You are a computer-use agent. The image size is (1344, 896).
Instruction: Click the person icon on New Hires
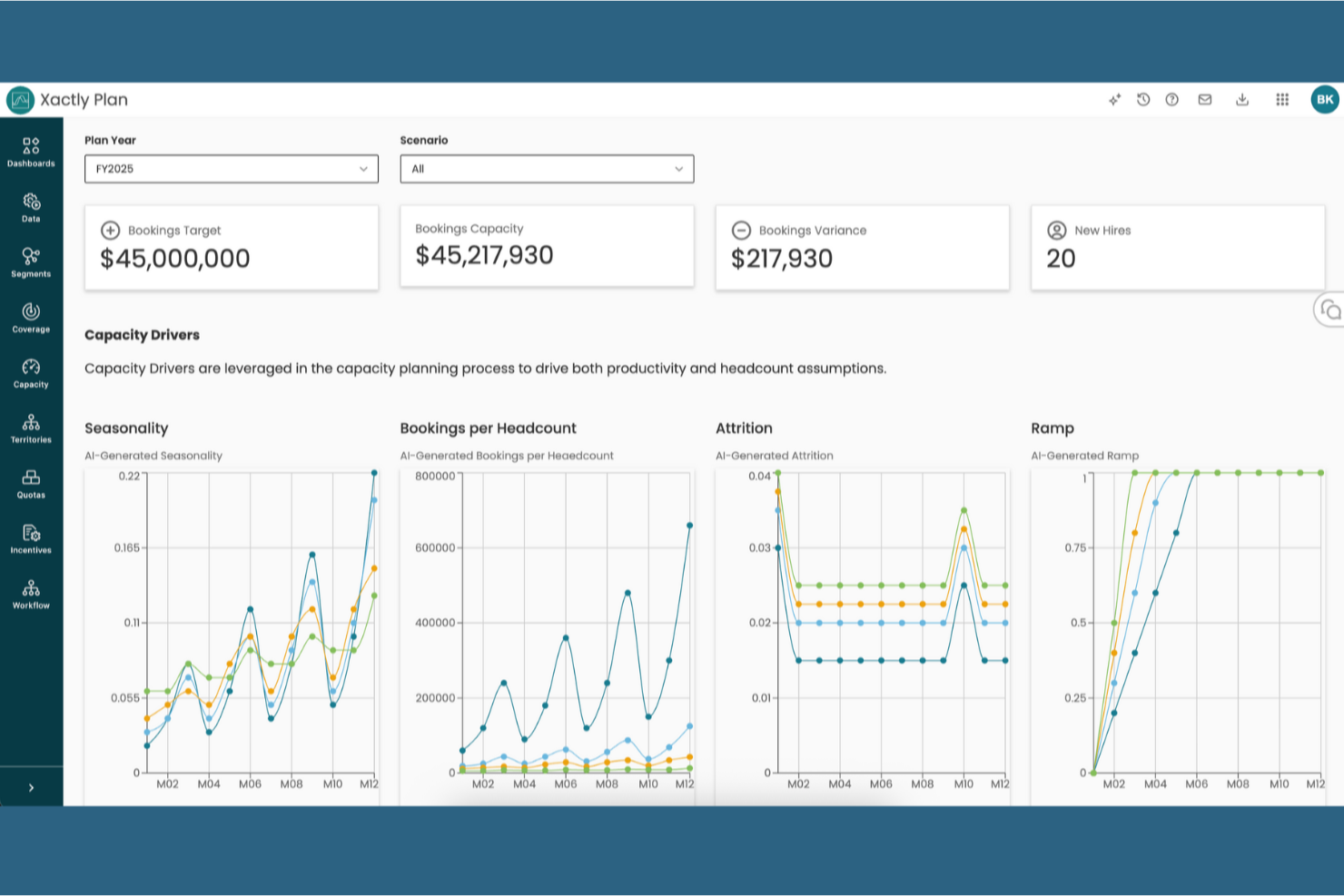(x=1057, y=231)
